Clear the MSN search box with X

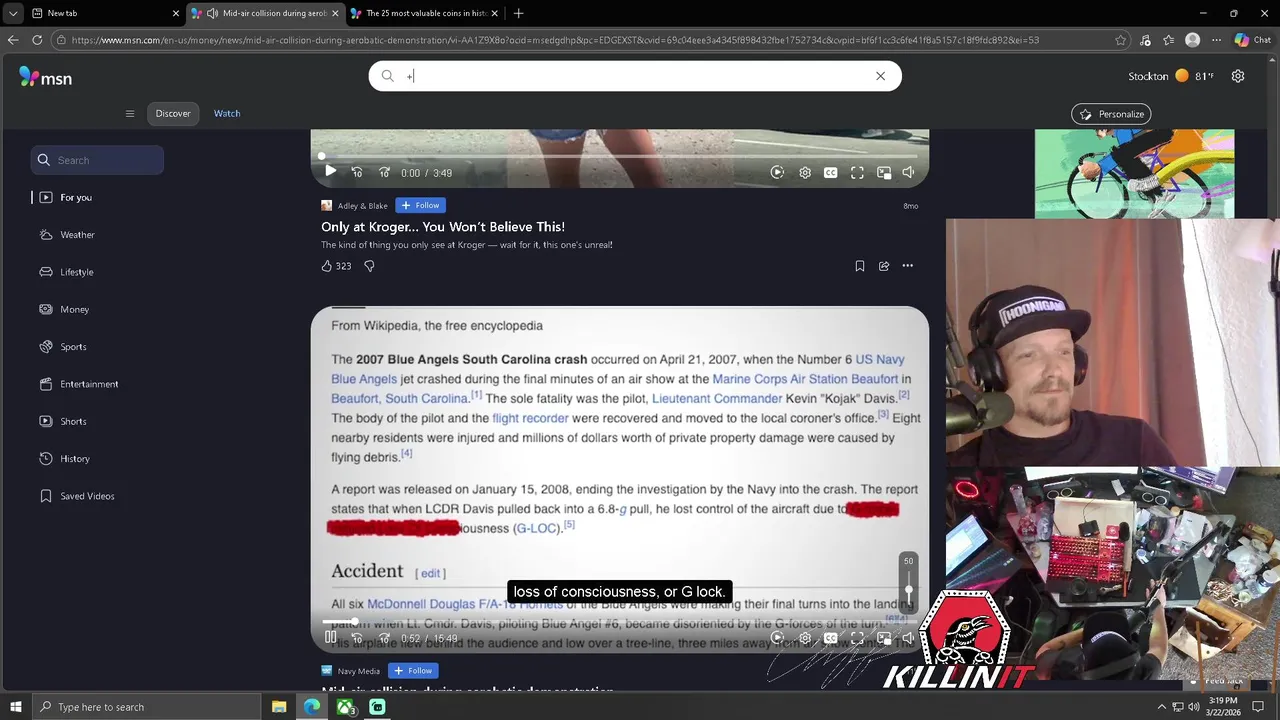click(x=880, y=76)
